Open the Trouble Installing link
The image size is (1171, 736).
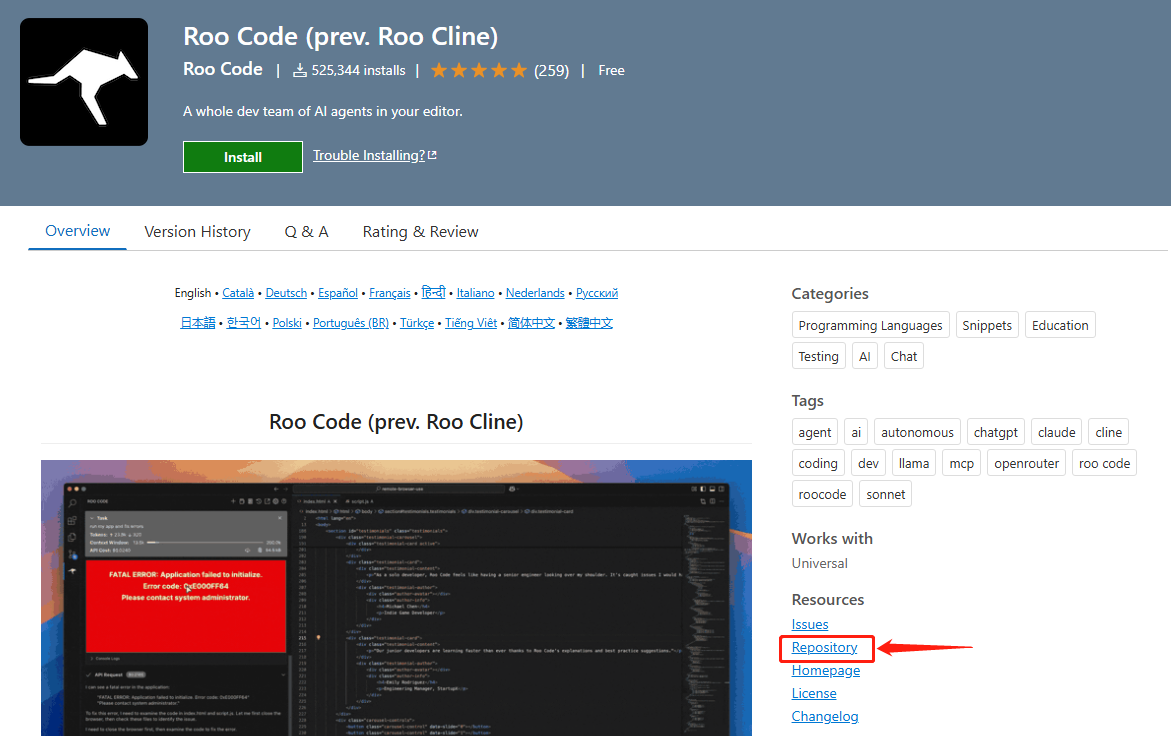(374, 155)
